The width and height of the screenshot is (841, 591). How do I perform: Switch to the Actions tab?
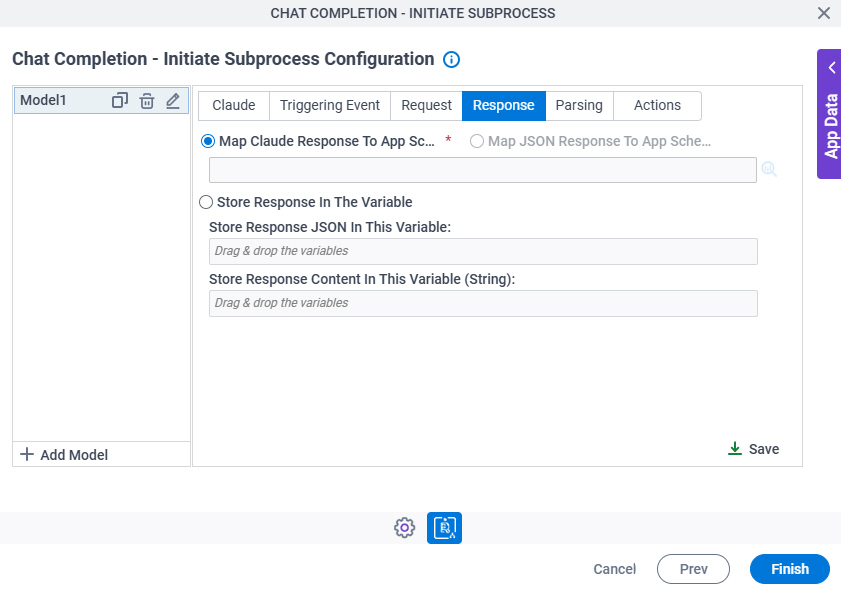click(657, 106)
